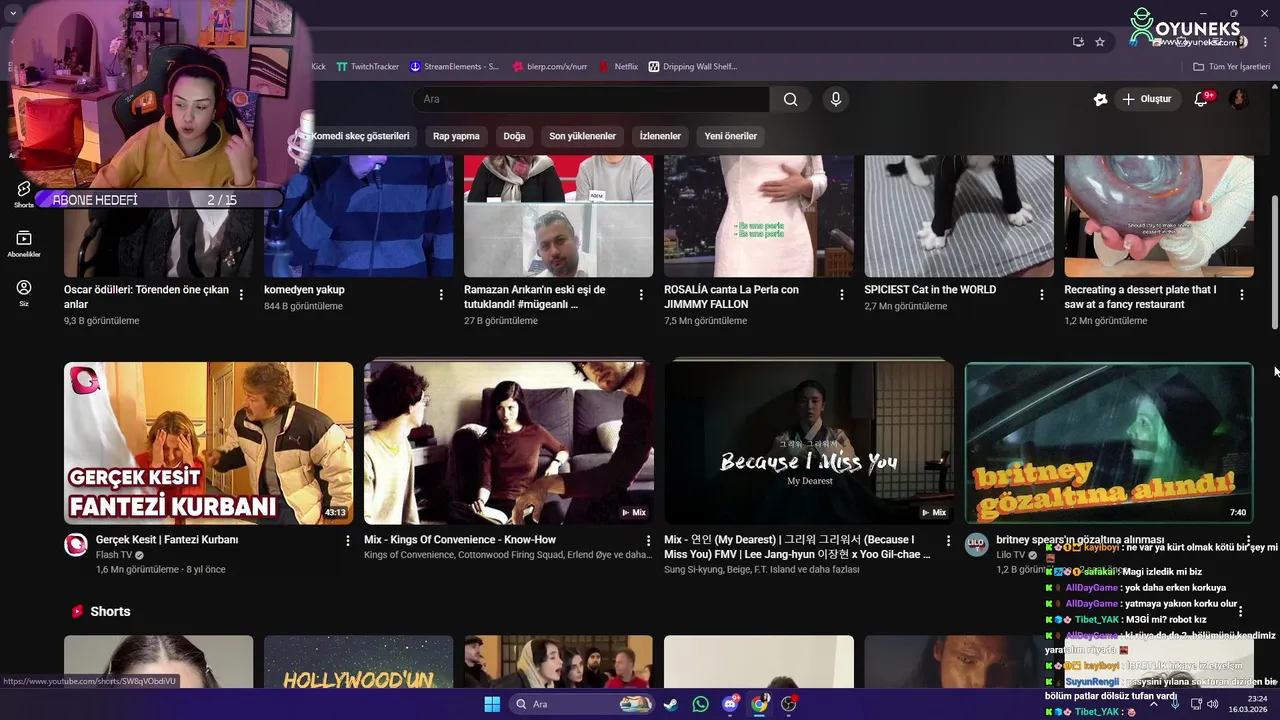Click the star-shaped icon left of Oluştur
Viewport: 1280px width, 720px height.
coord(1100,99)
